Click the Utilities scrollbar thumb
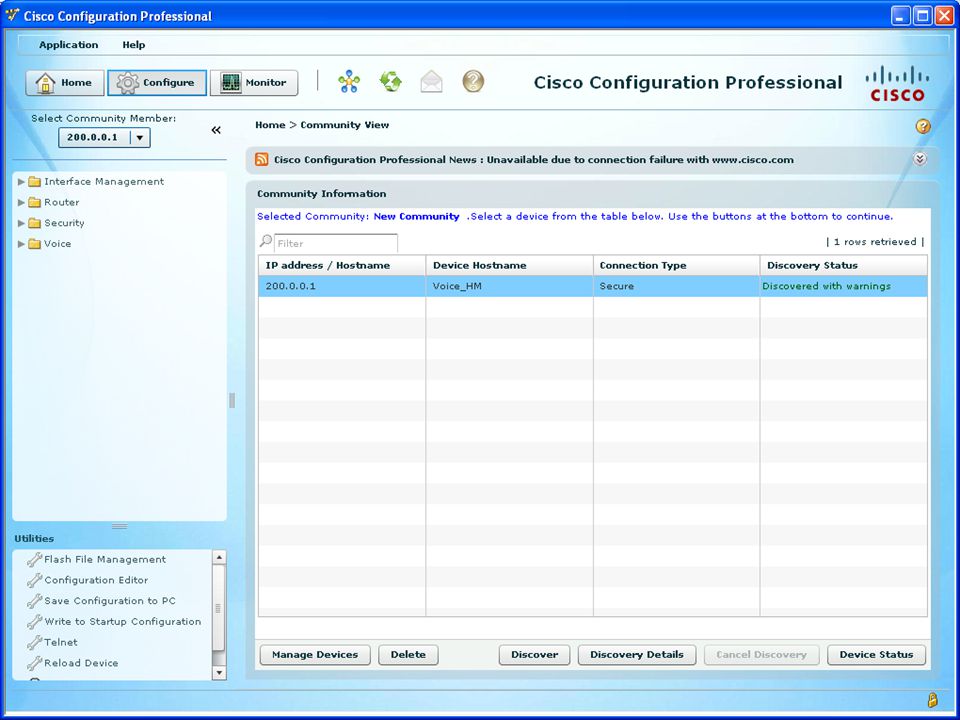 (x=219, y=608)
